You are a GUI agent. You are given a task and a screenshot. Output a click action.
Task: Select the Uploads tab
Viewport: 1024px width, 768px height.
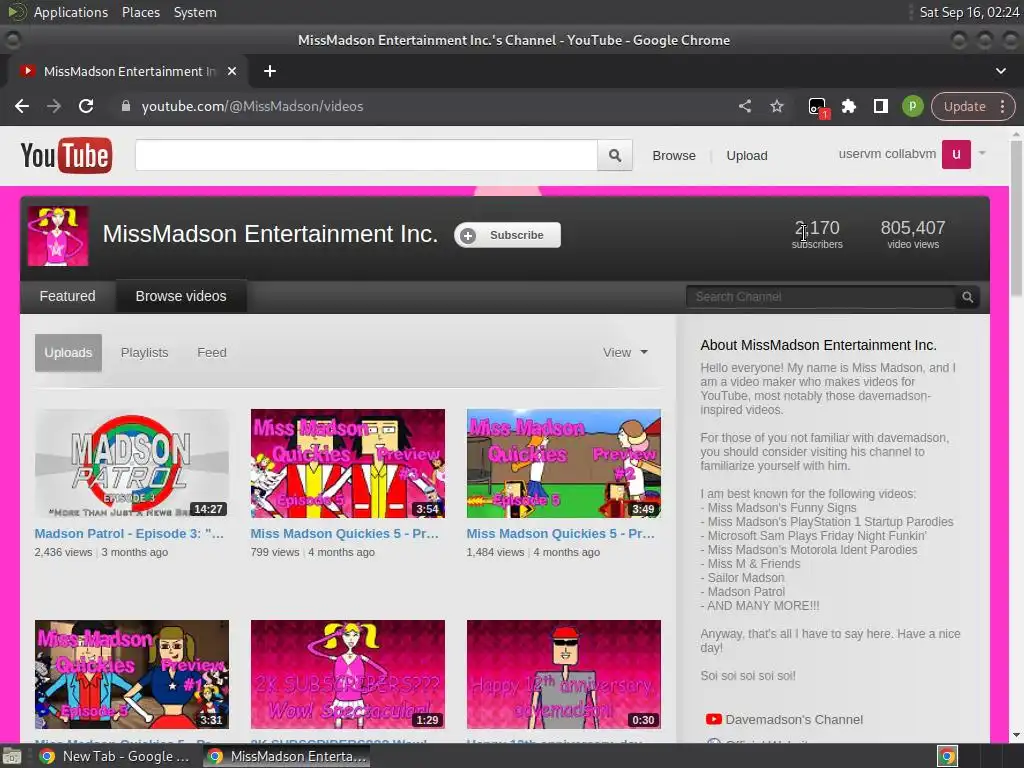coord(69,353)
